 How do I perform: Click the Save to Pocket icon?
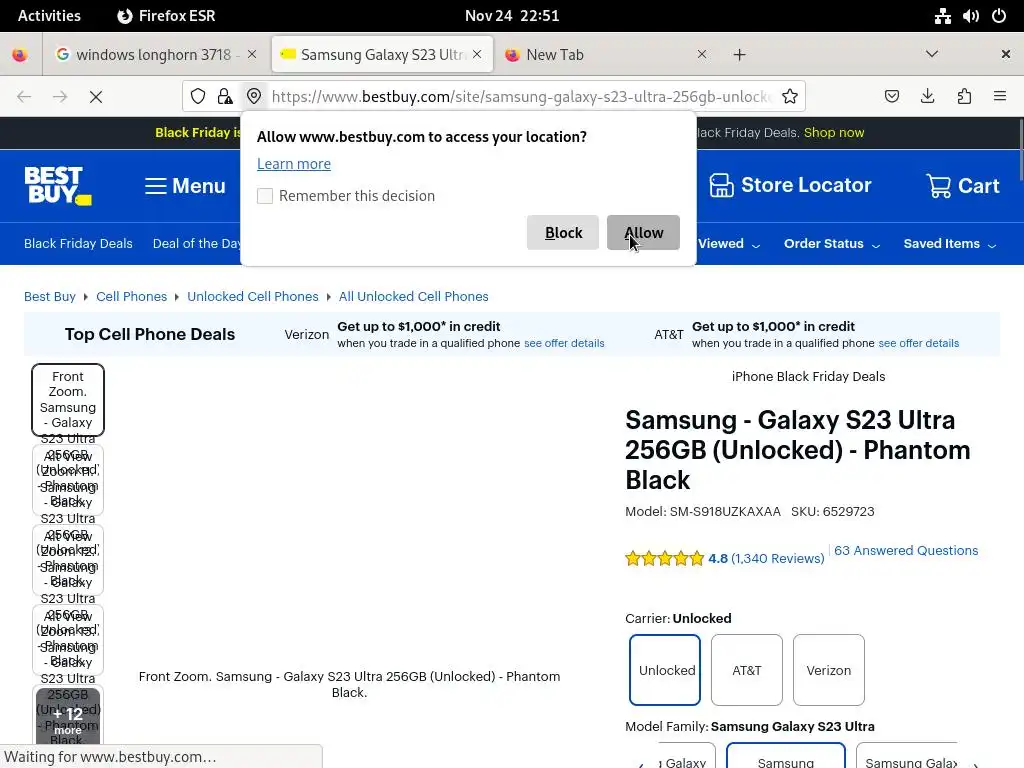[x=891, y=96]
